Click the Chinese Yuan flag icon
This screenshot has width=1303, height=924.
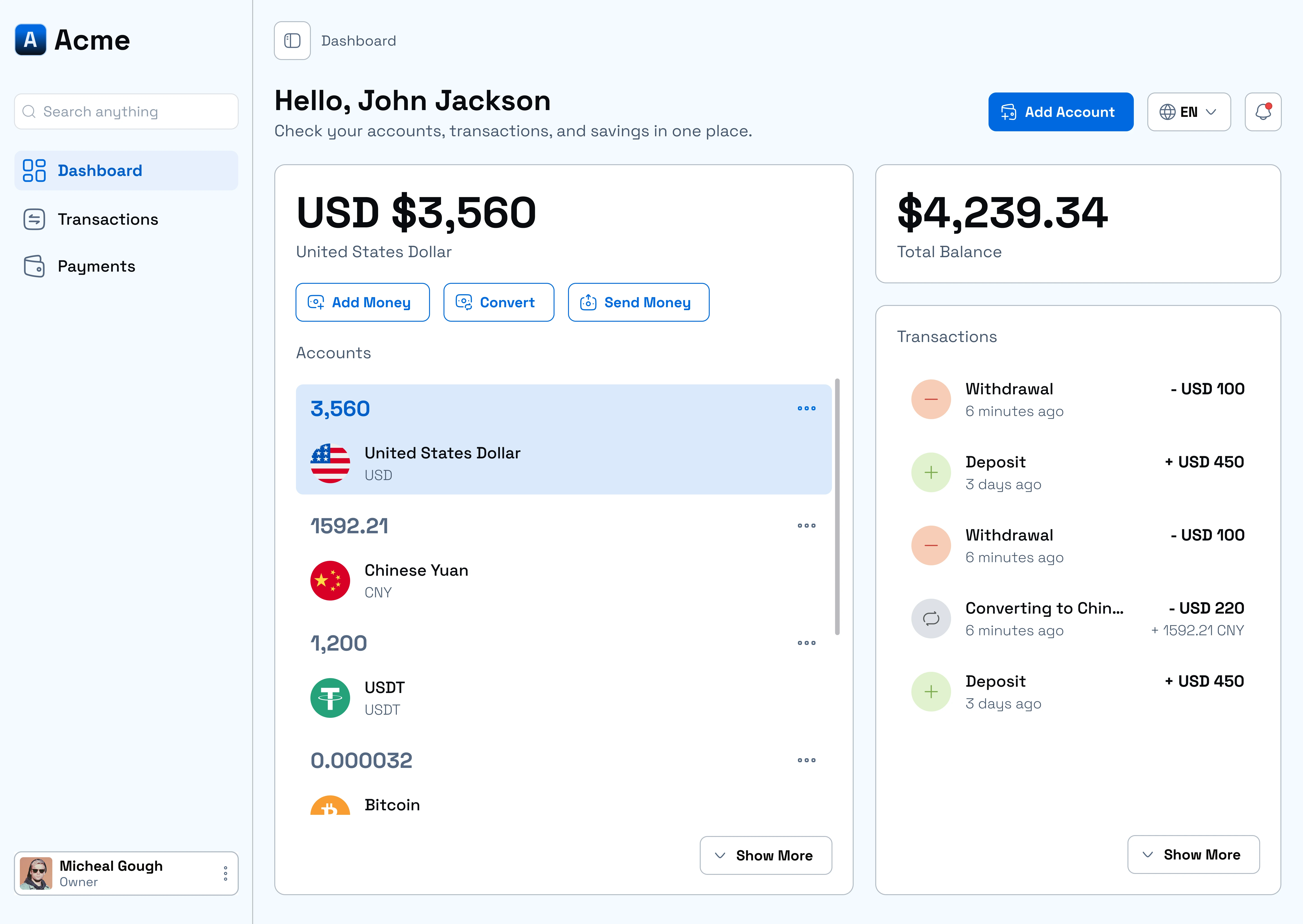click(330, 581)
